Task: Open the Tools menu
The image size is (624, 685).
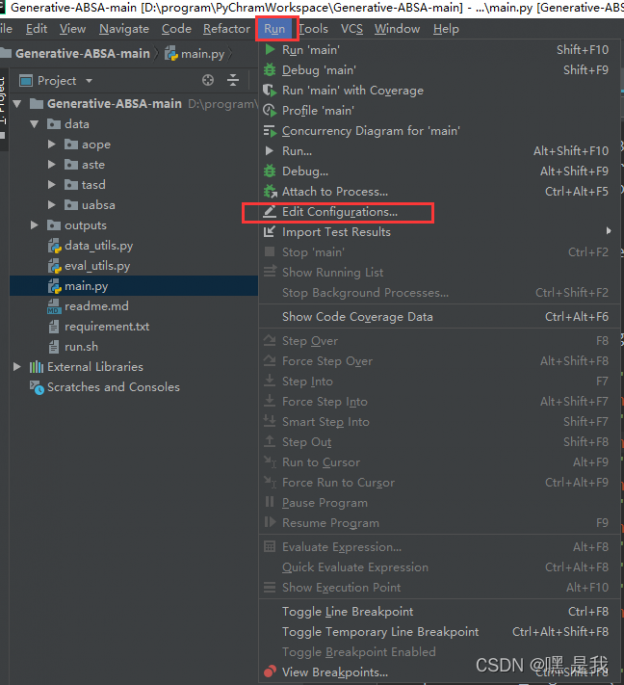Action: click(313, 29)
